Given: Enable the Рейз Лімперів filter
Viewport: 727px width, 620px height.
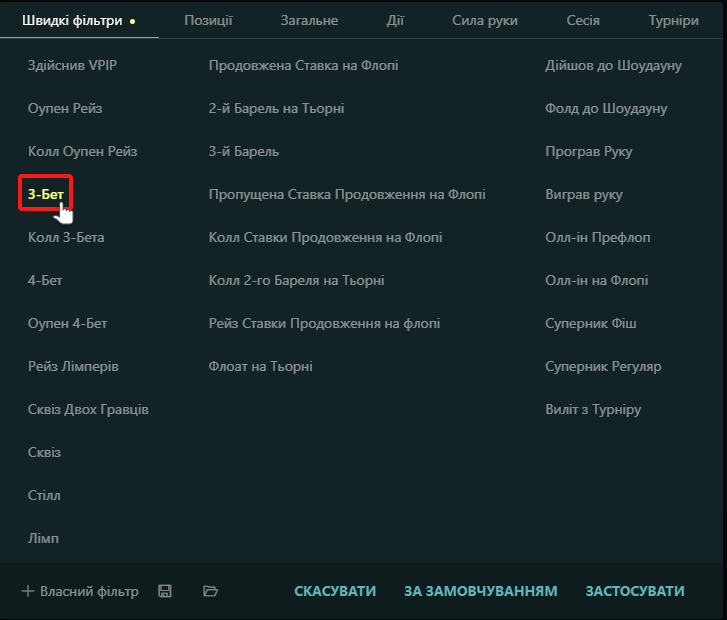Looking at the screenshot, I should click(x=73, y=366).
